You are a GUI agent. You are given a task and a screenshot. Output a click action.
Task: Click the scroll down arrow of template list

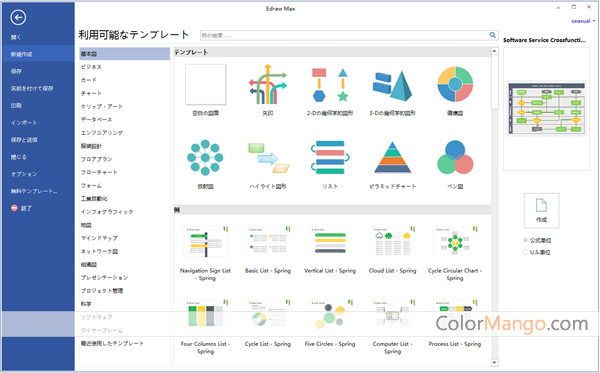click(494, 362)
